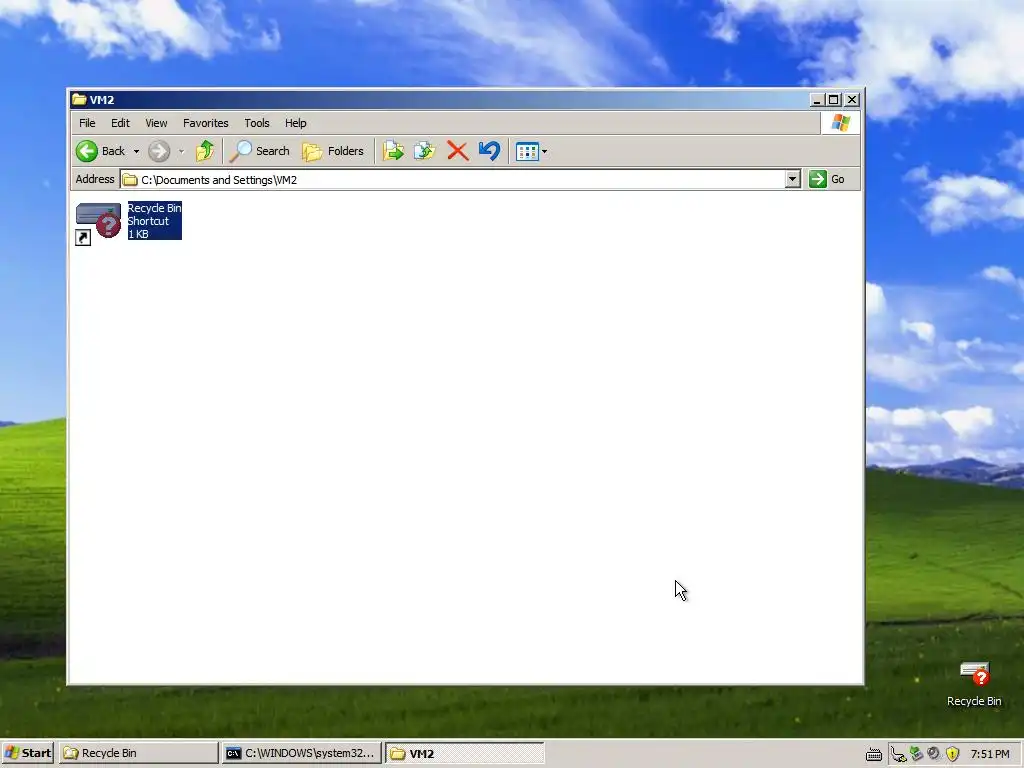Click the VM2 taskbar button
This screenshot has width=1024, height=768.
464,754
